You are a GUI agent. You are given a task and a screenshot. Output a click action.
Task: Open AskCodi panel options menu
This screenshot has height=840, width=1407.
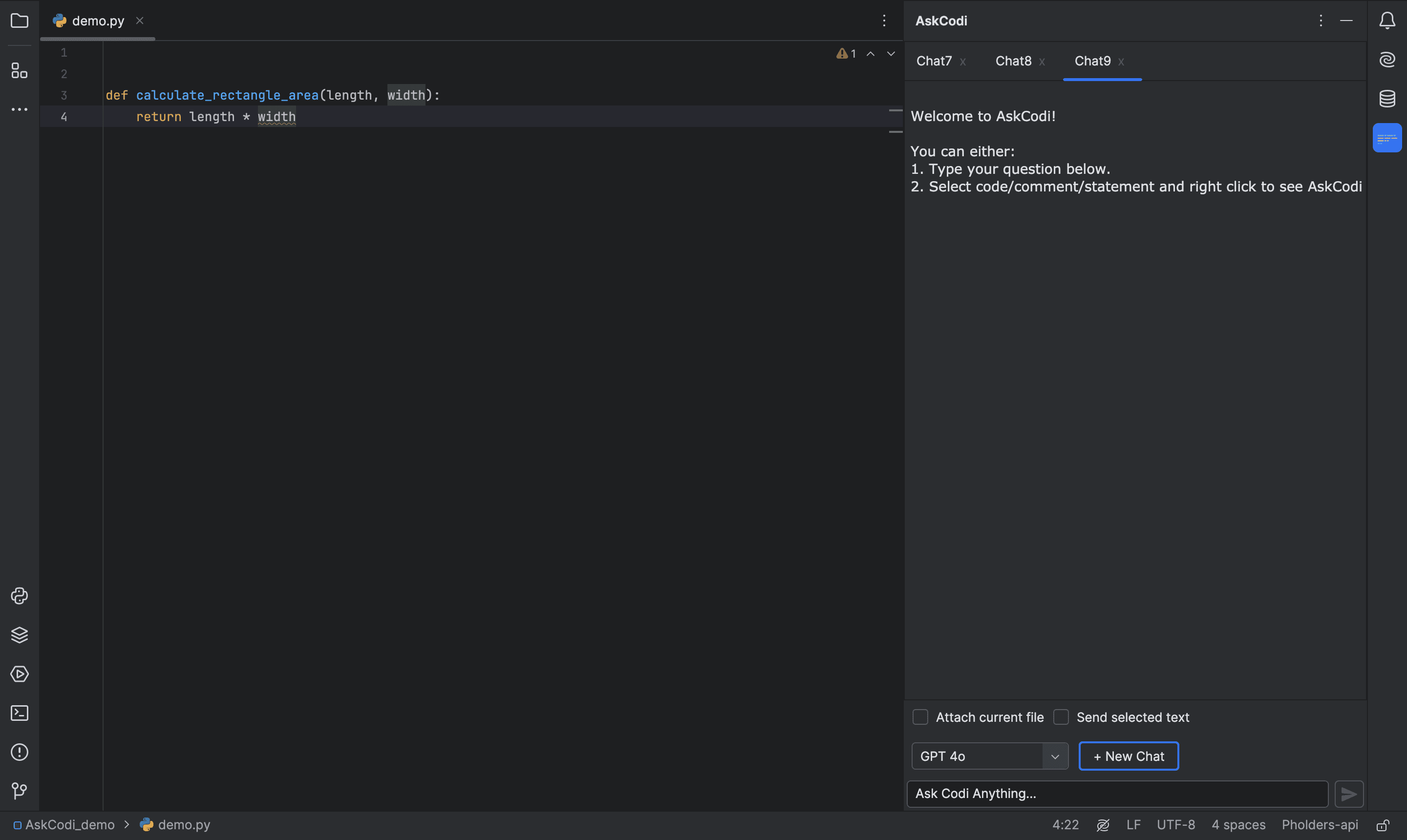pos(1321,21)
